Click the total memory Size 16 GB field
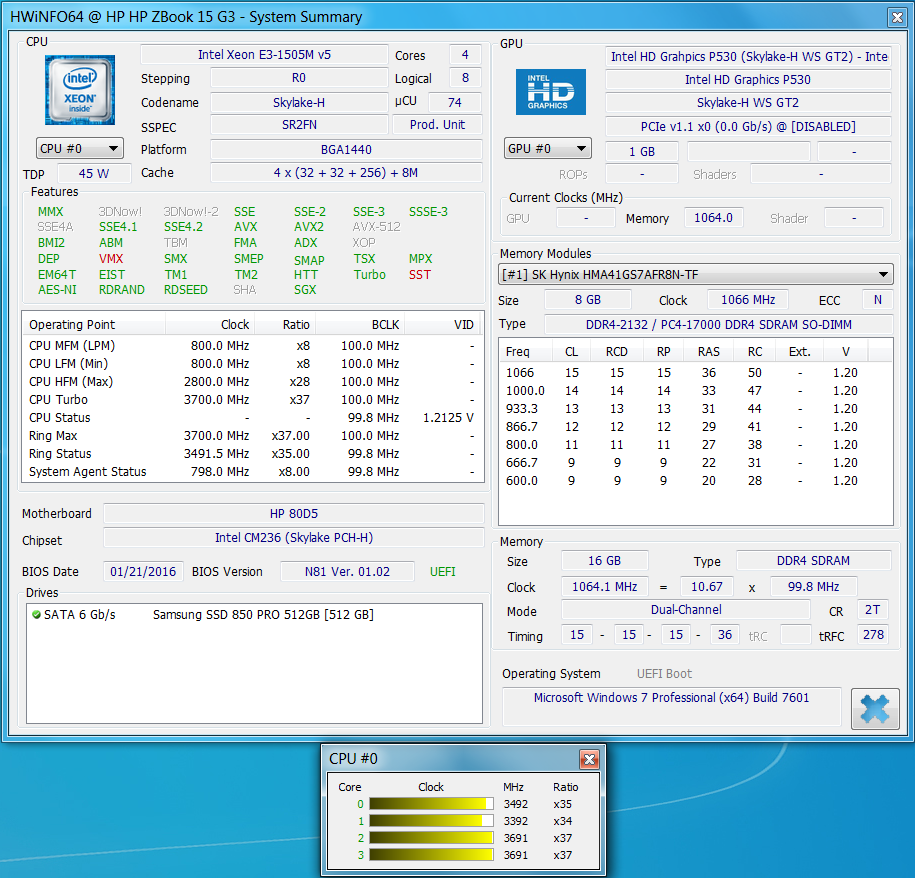Viewport: 915px width, 878px height. coord(605,561)
